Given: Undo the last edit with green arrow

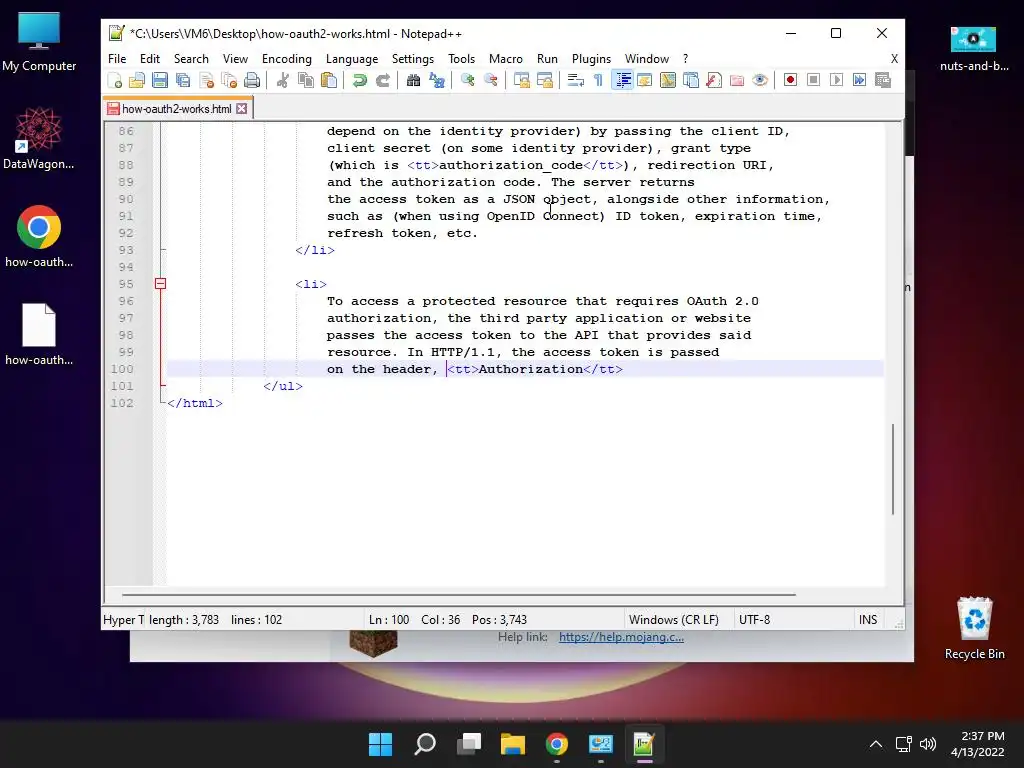Looking at the screenshot, I should [x=359, y=80].
